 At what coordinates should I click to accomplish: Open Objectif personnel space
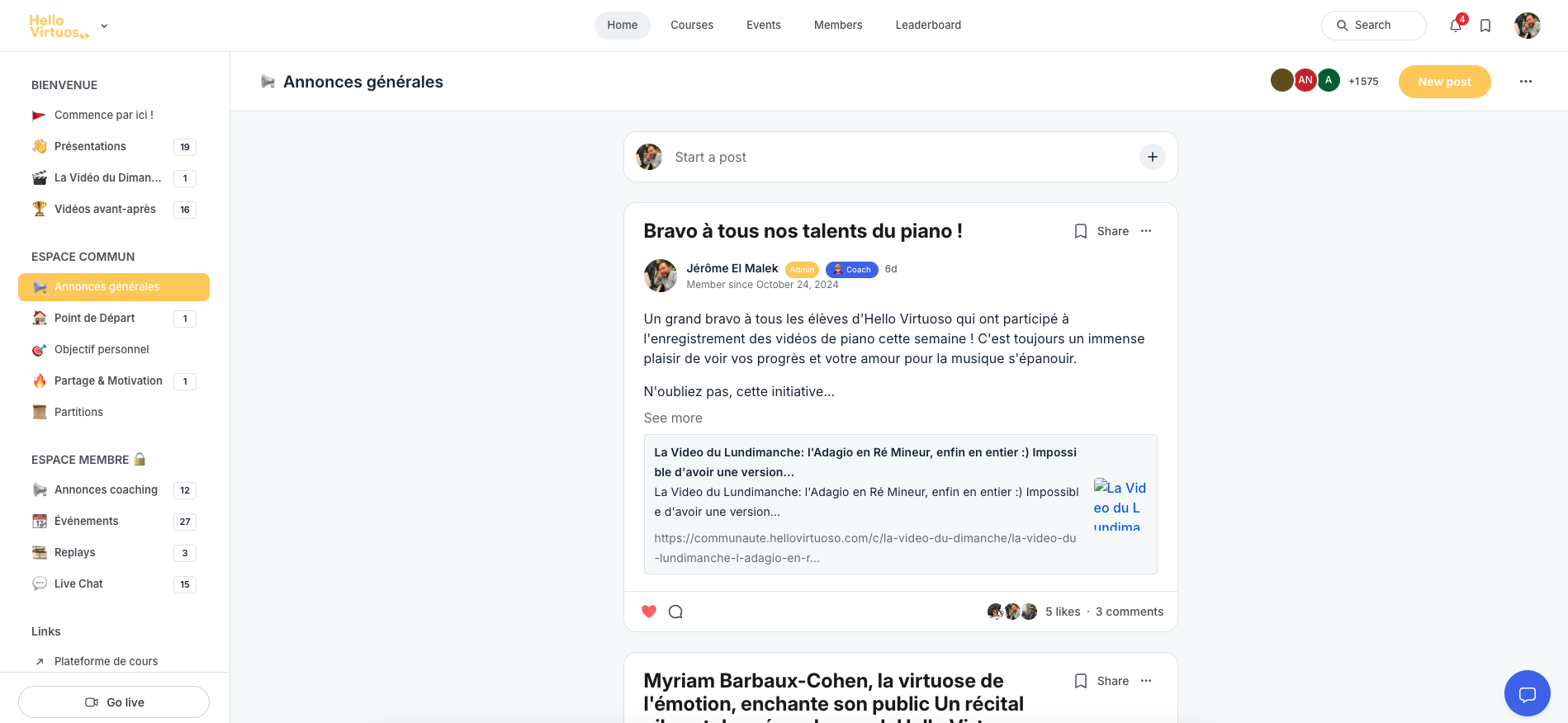click(114, 349)
